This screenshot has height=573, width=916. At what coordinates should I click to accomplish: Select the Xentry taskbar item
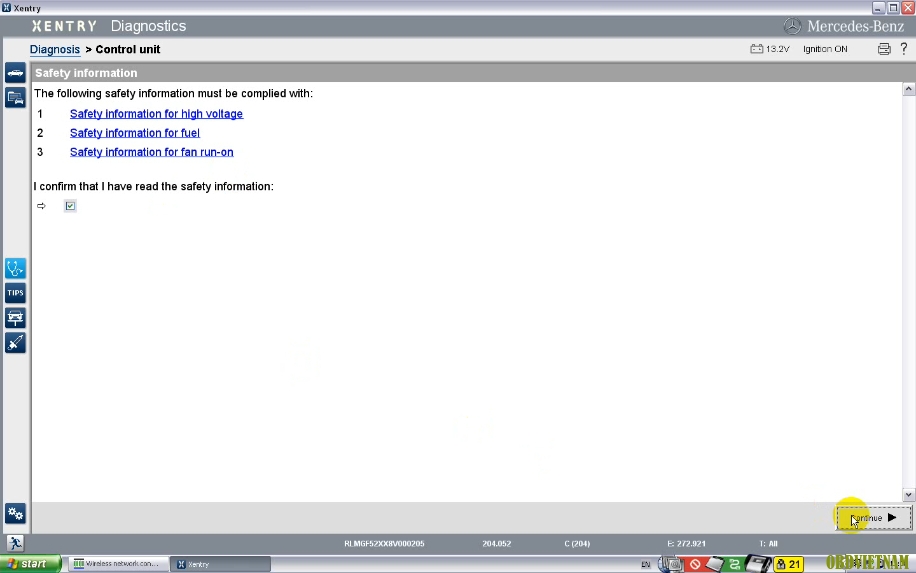coord(221,564)
